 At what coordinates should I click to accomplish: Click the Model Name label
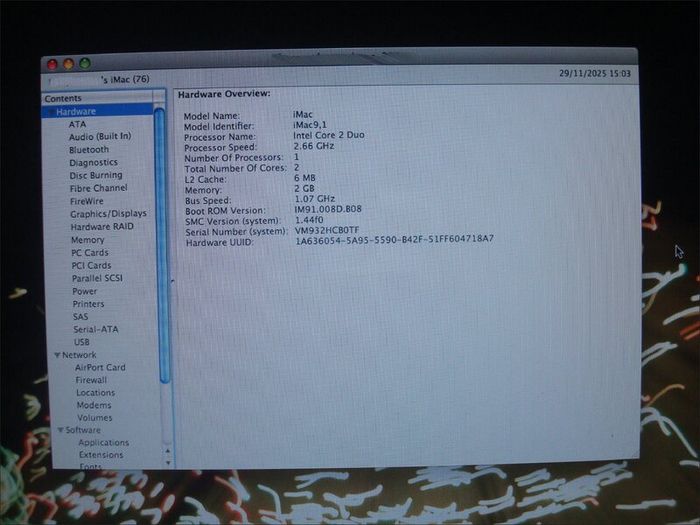[x=212, y=116]
